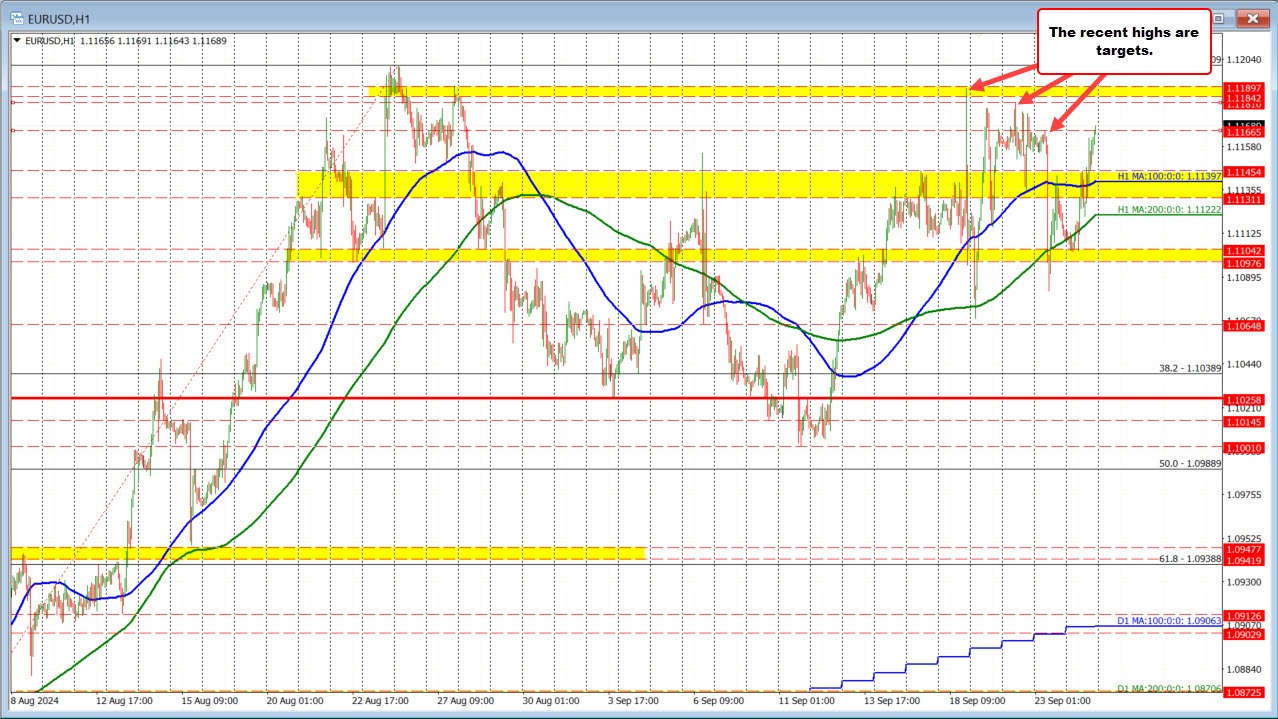Click the 1.11454 red price label
The image size is (1278, 719).
pyautogui.click(x=1243, y=172)
